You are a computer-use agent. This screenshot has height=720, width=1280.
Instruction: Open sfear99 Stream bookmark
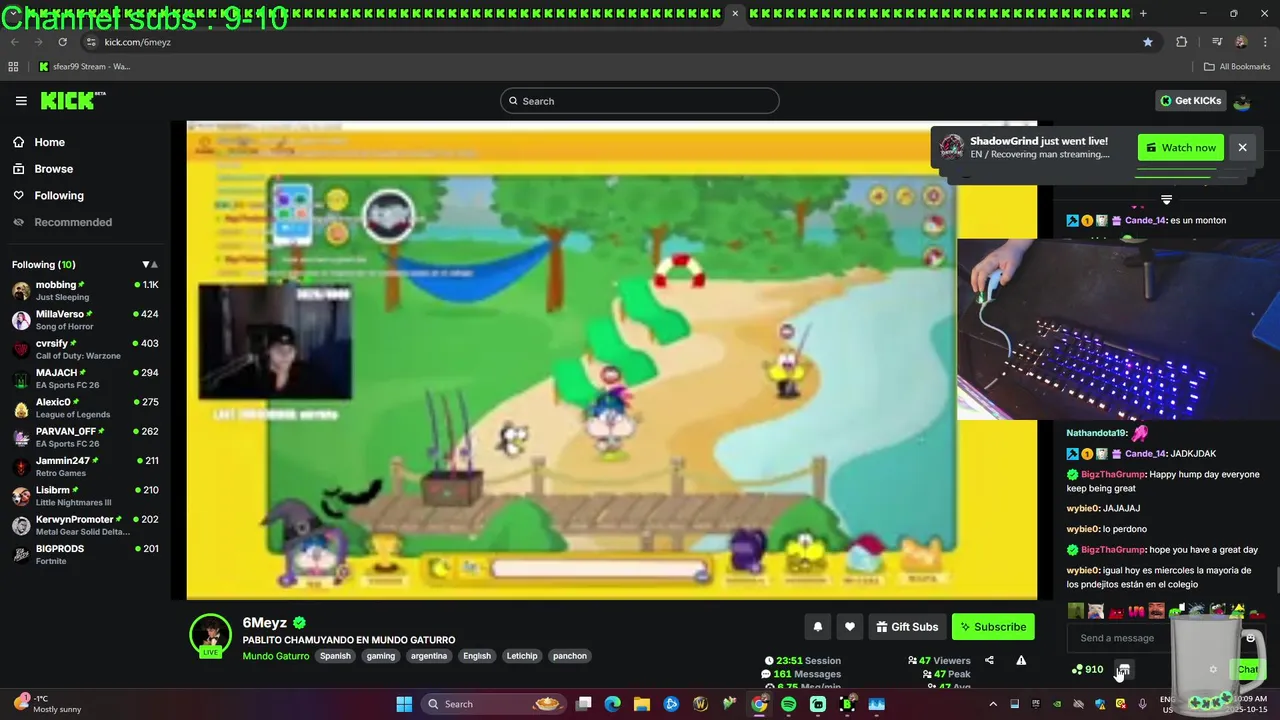(85, 67)
